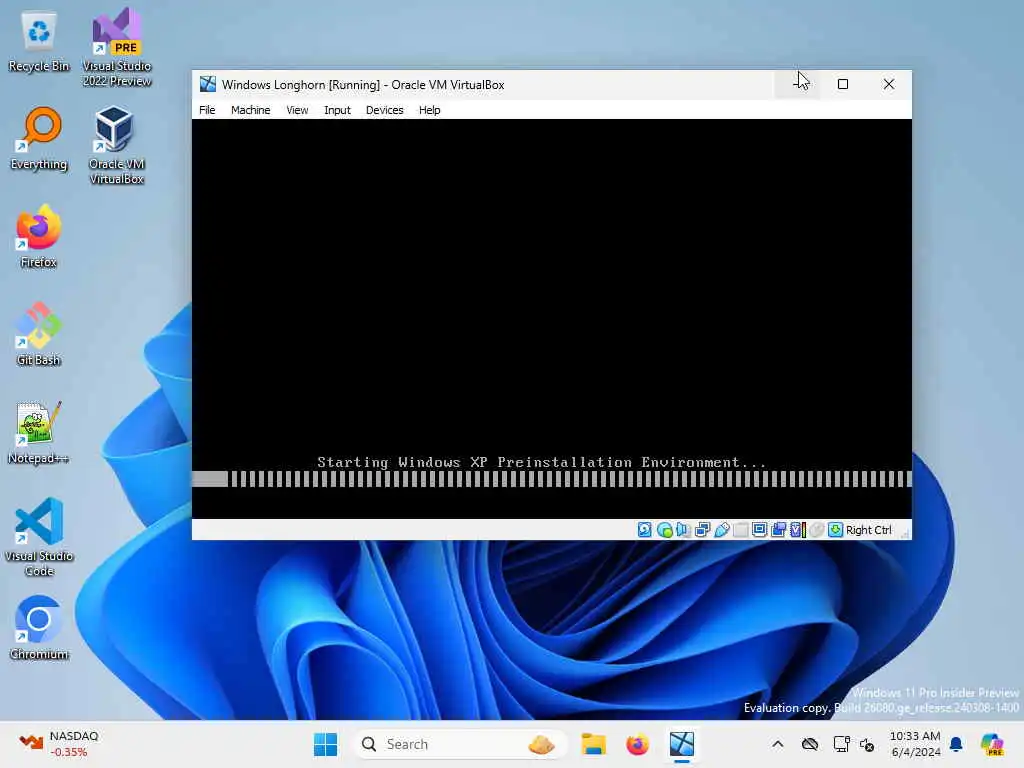Image resolution: width=1024 pixels, height=768 pixels.
Task: Open Firefox from the taskbar
Action: point(637,744)
